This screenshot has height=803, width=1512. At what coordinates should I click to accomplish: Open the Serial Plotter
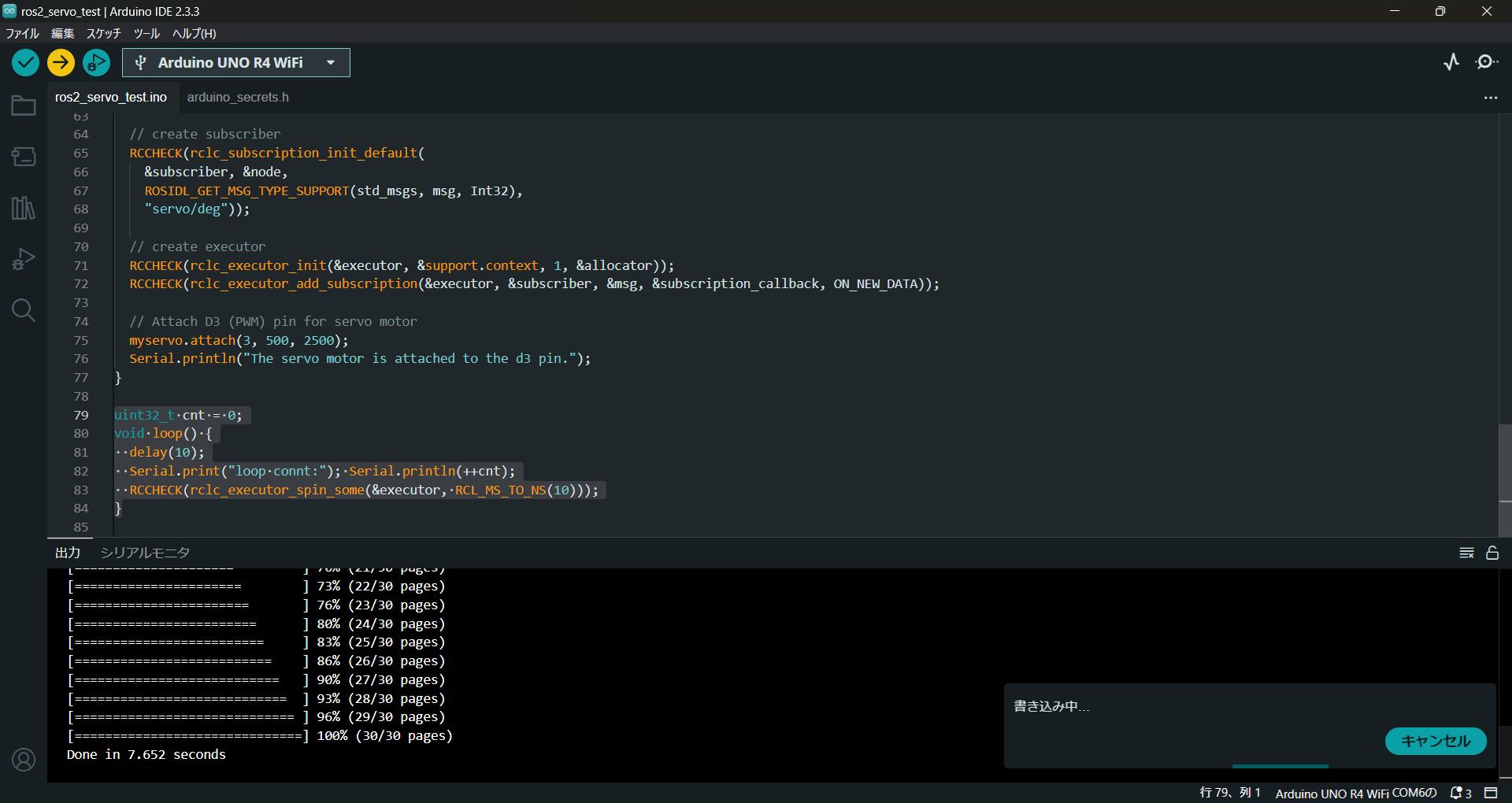(x=1451, y=62)
